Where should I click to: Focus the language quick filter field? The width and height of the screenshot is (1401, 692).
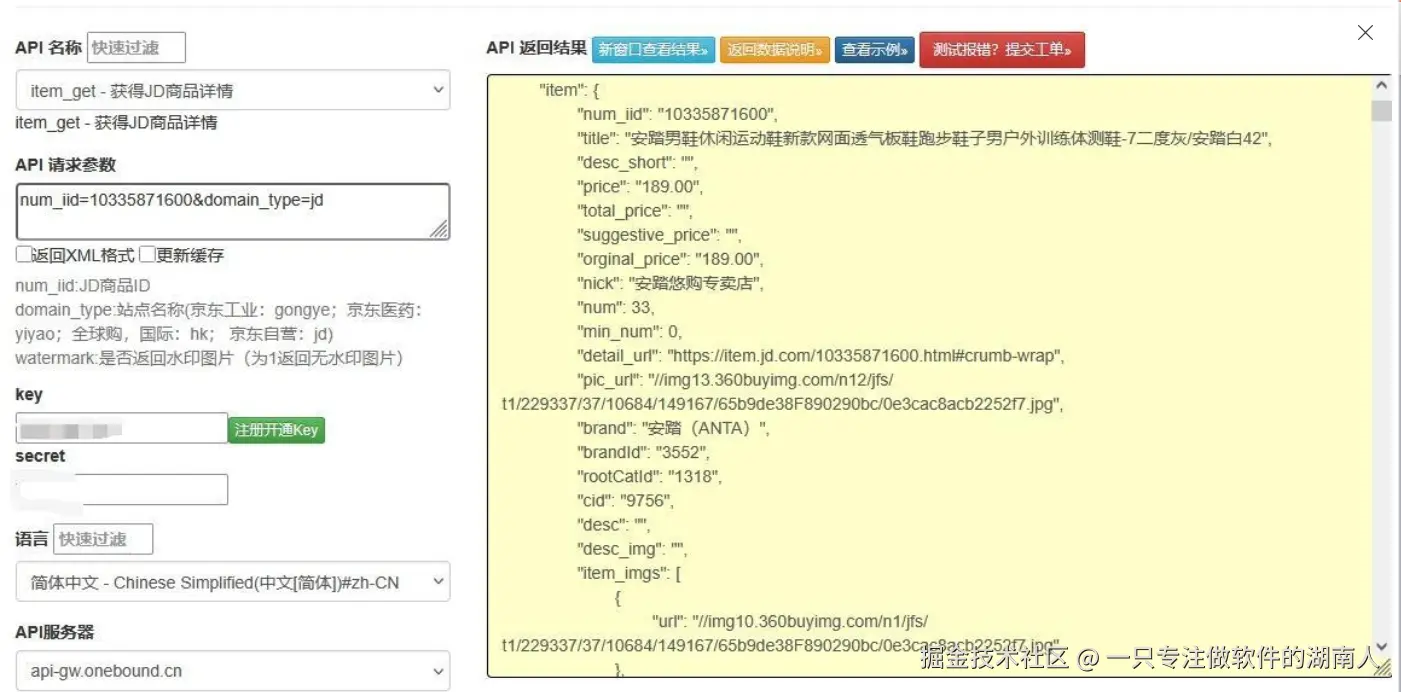[x=103, y=539]
